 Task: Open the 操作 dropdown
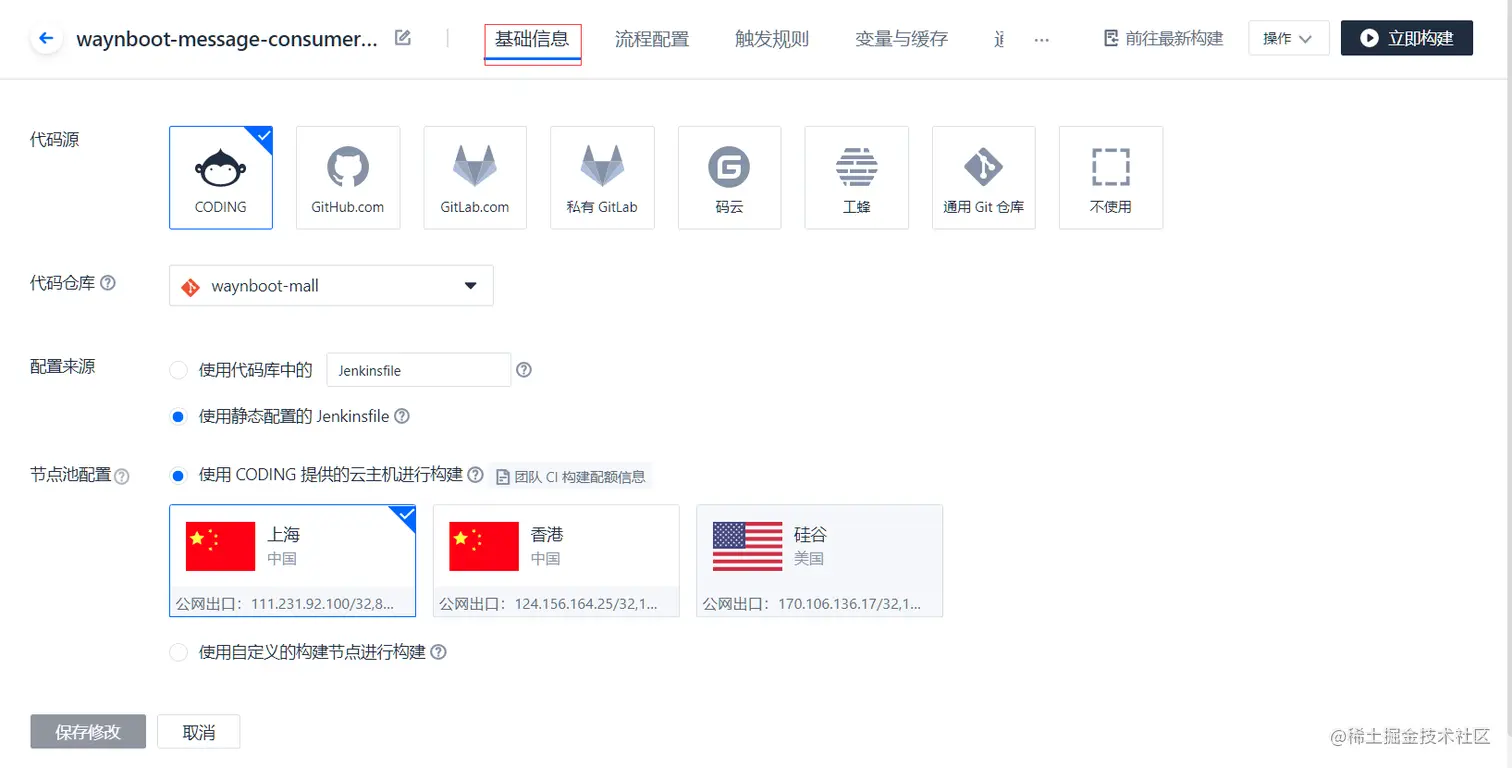point(1288,38)
